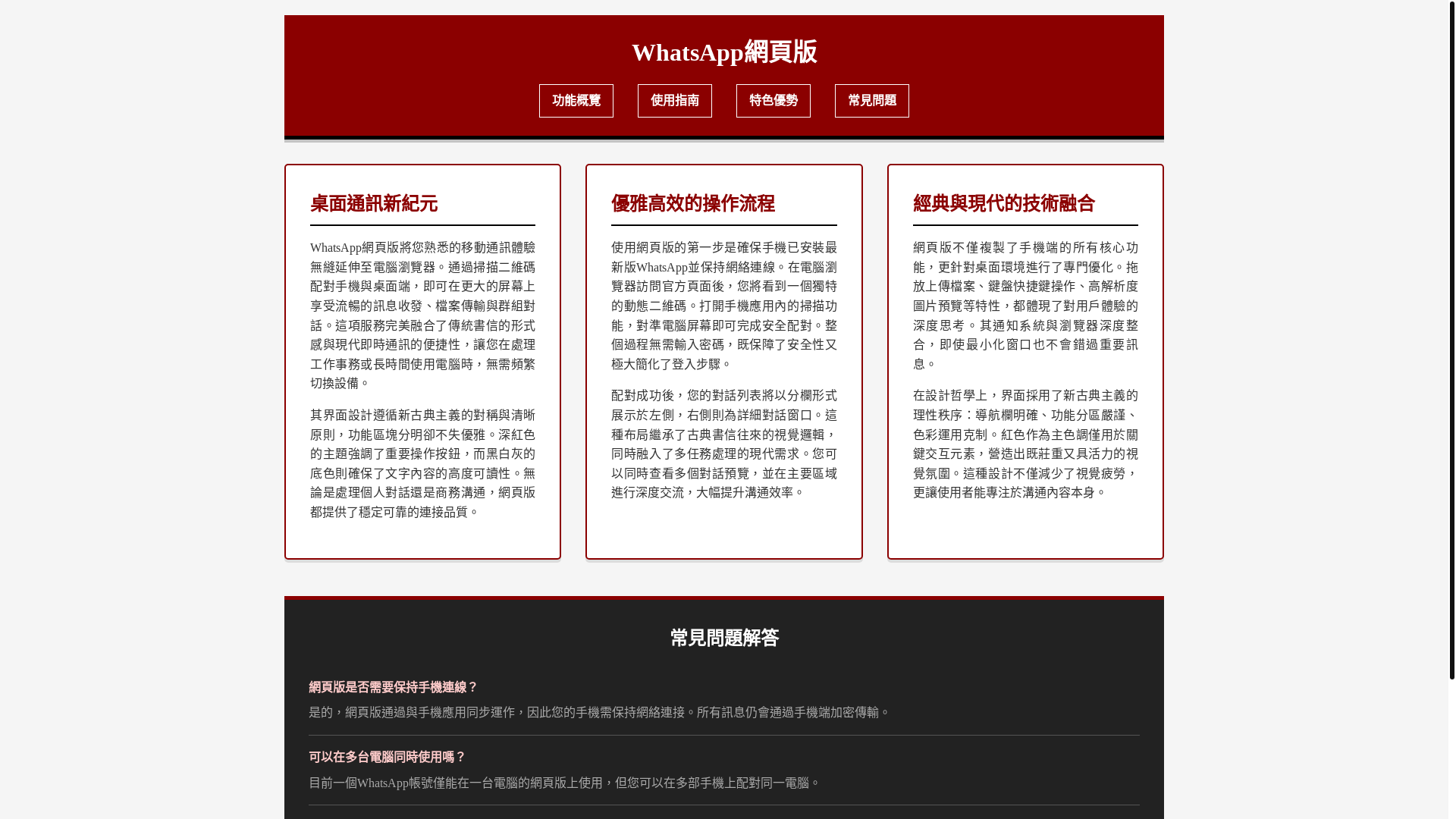Click the 優雅高效的操作流程 card heading
The image size is (1456, 819).
click(x=692, y=203)
